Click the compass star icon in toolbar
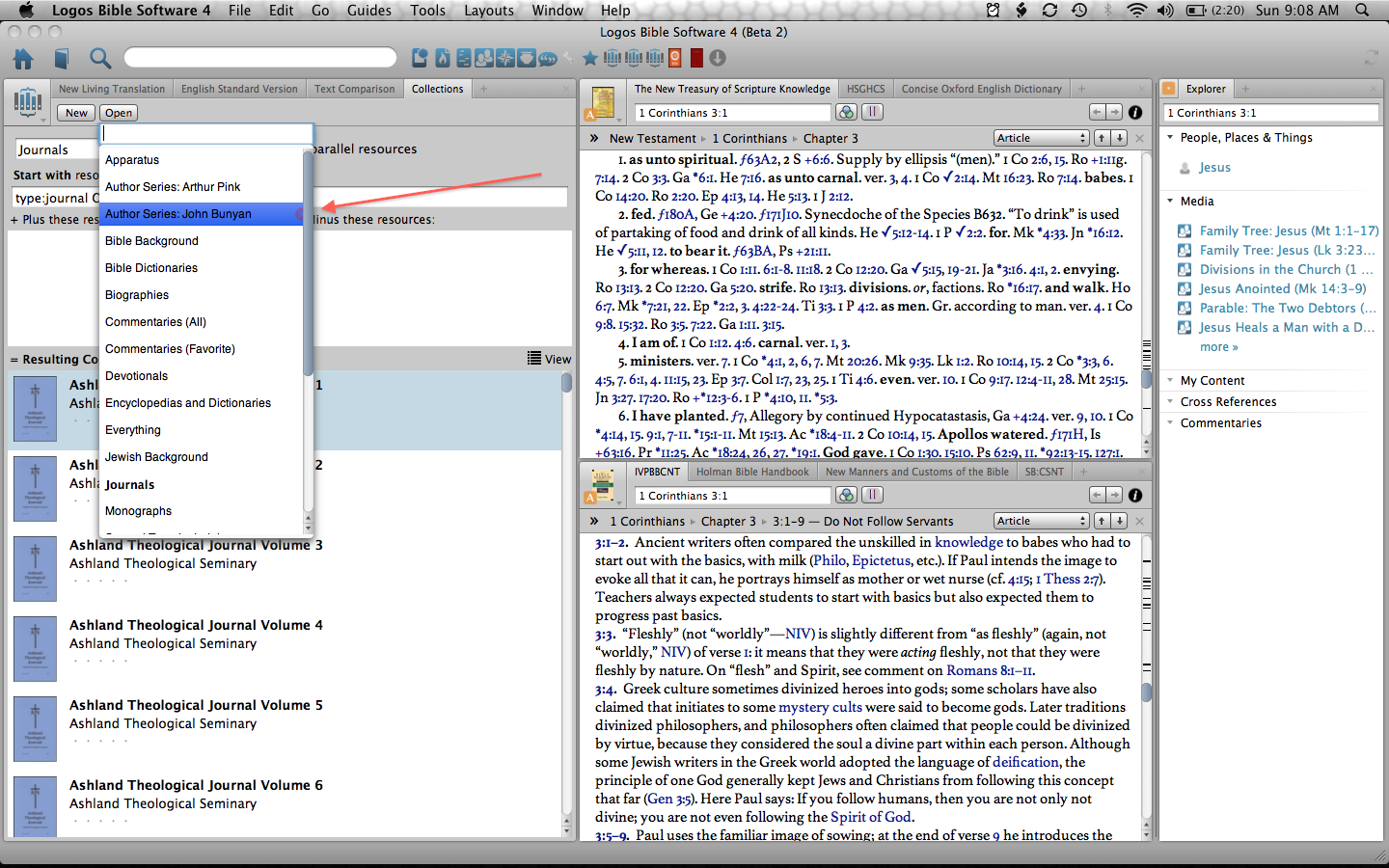Viewport: 1389px width, 868px height. pyautogui.click(x=505, y=58)
